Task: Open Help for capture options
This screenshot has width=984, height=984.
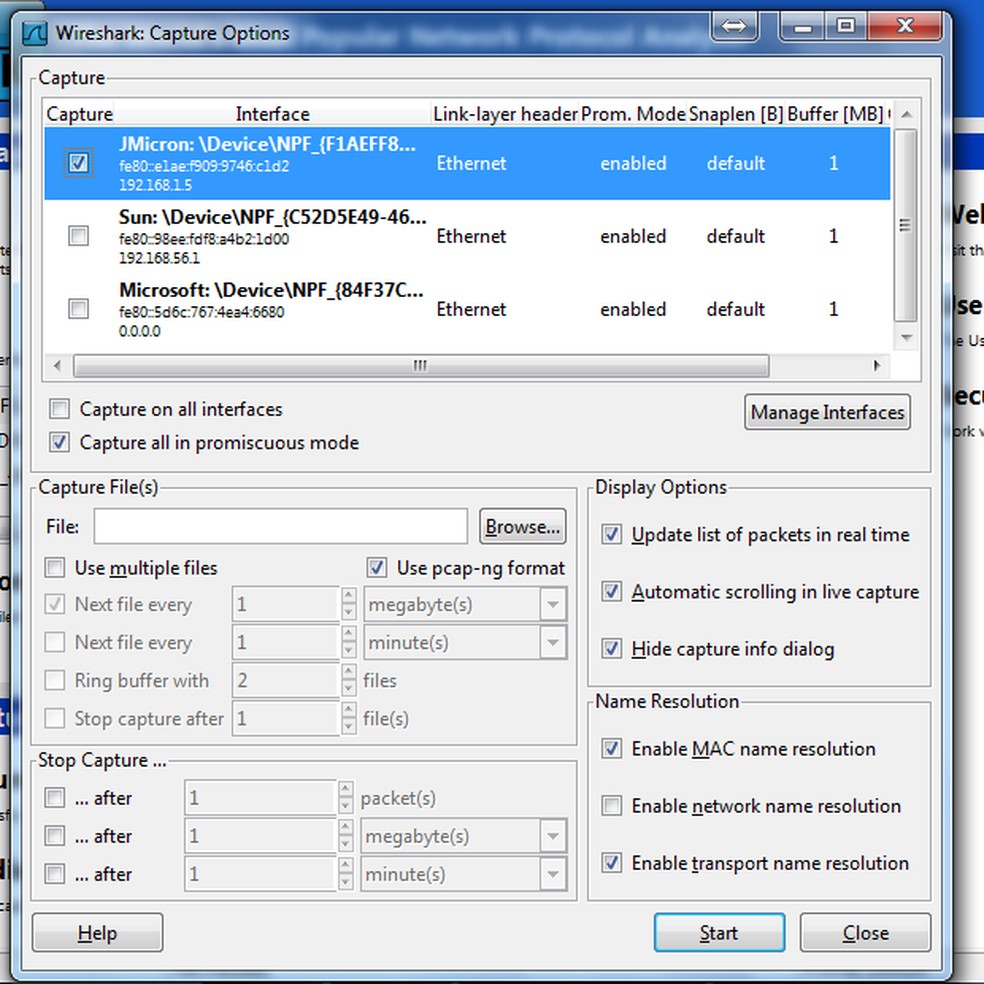Action: pos(97,933)
